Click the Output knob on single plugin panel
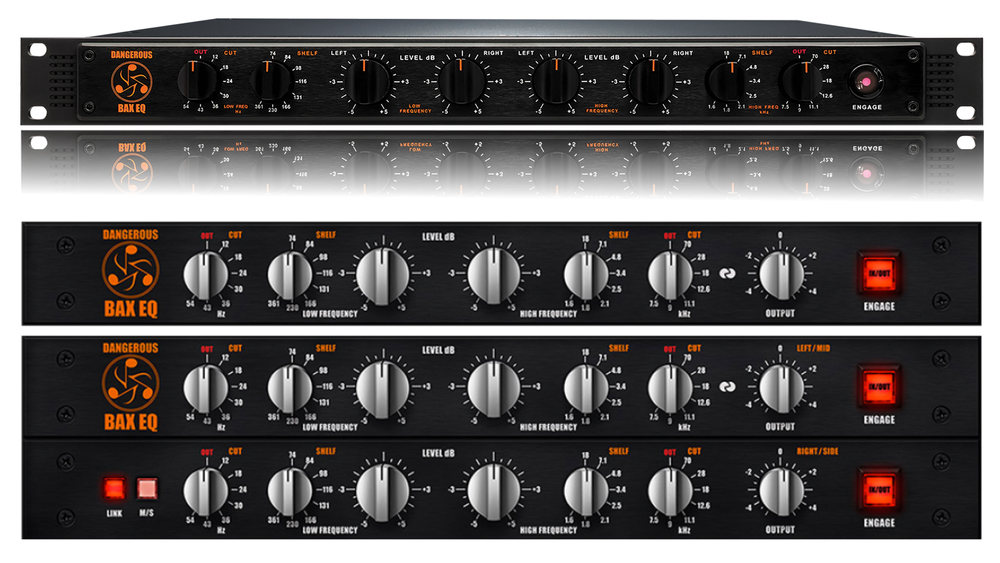Screen dimensions: 1000x563 click(x=781, y=275)
